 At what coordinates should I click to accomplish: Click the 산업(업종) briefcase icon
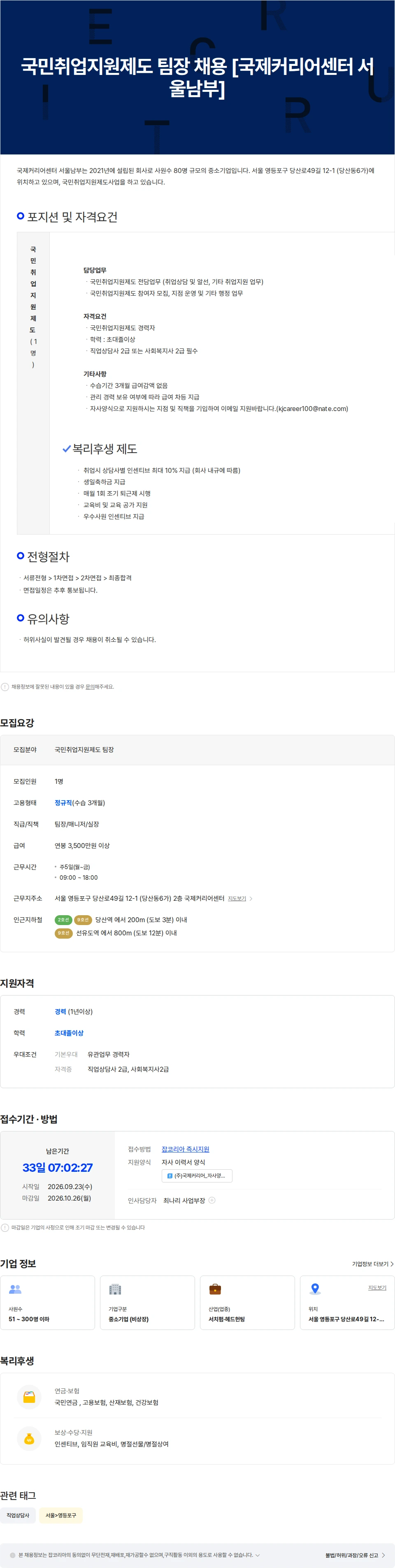pyautogui.click(x=215, y=1289)
